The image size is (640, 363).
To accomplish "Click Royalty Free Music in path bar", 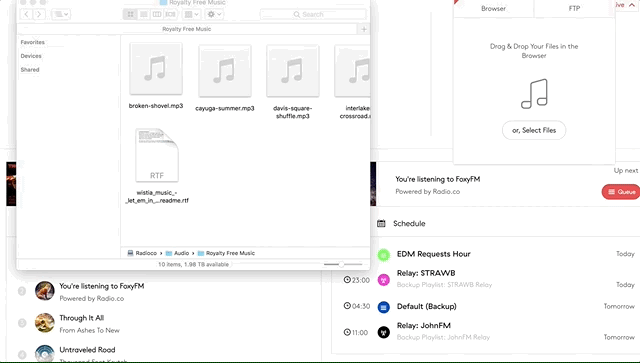I will (x=226, y=253).
